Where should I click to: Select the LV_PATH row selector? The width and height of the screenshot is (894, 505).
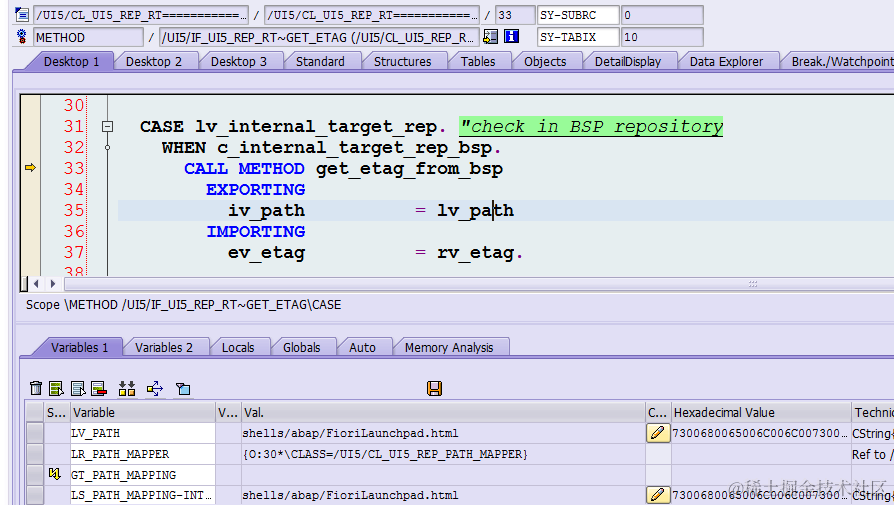35,433
